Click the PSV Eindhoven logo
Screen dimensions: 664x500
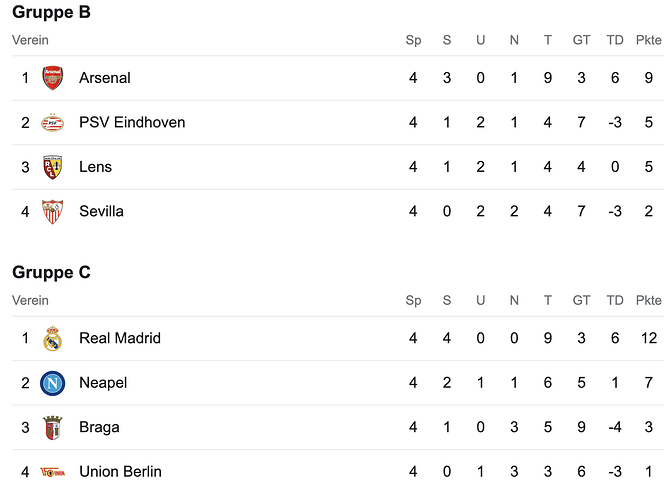pyautogui.click(x=53, y=123)
